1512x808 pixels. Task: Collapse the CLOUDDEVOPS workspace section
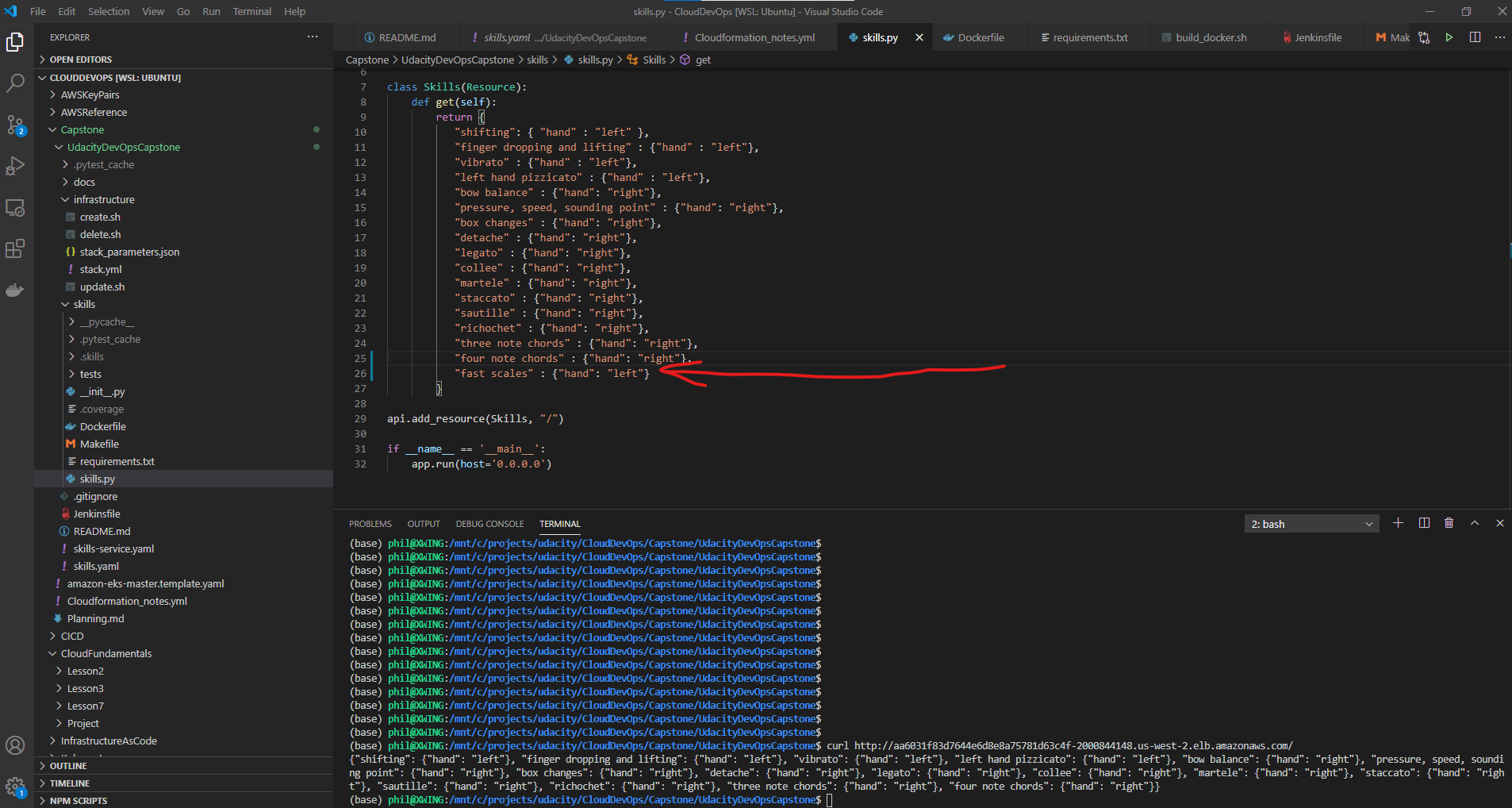click(184, 78)
